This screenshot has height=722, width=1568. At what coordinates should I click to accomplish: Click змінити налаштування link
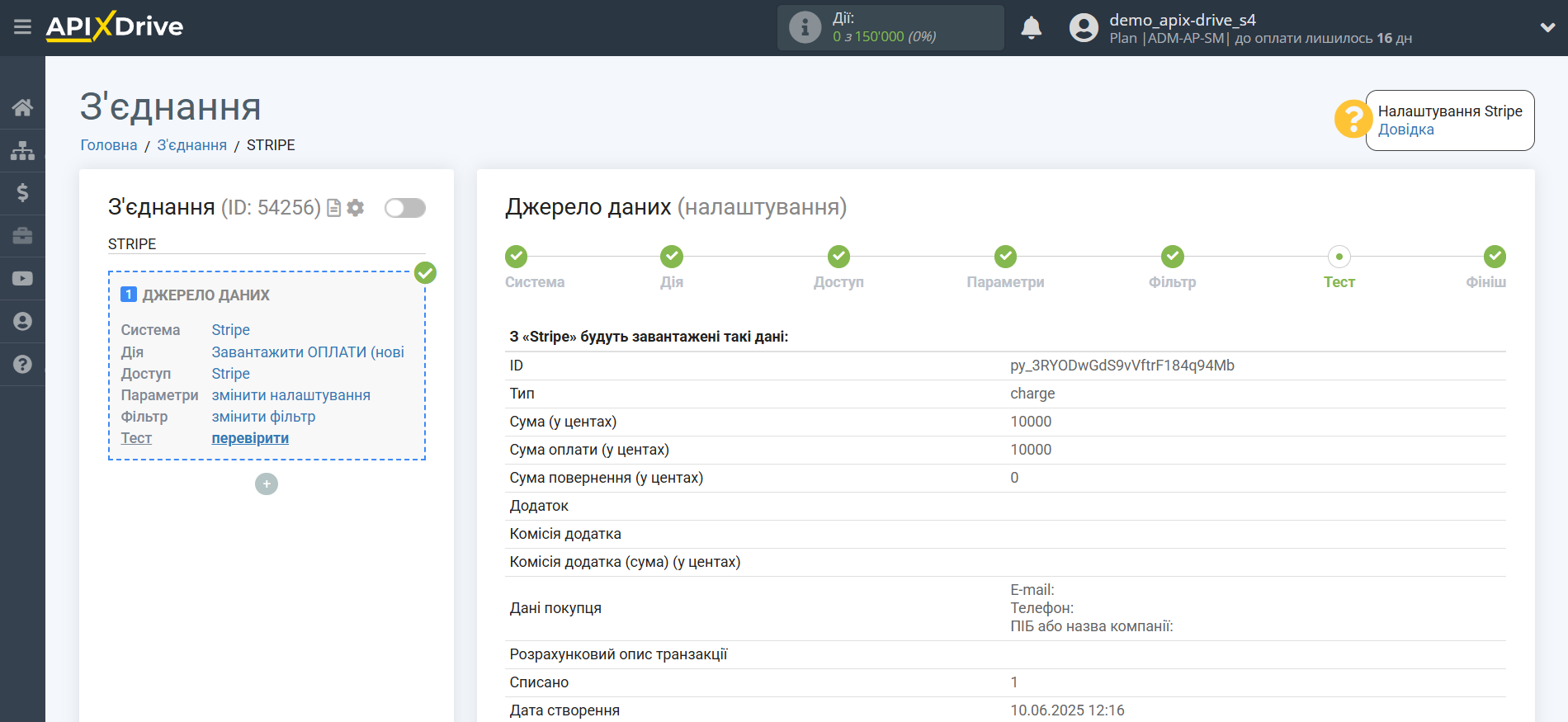pos(290,395)
